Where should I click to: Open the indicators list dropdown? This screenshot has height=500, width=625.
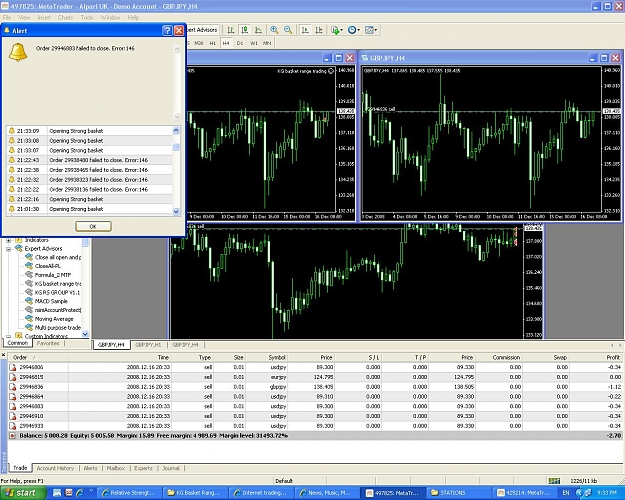(x=337, y=30)
